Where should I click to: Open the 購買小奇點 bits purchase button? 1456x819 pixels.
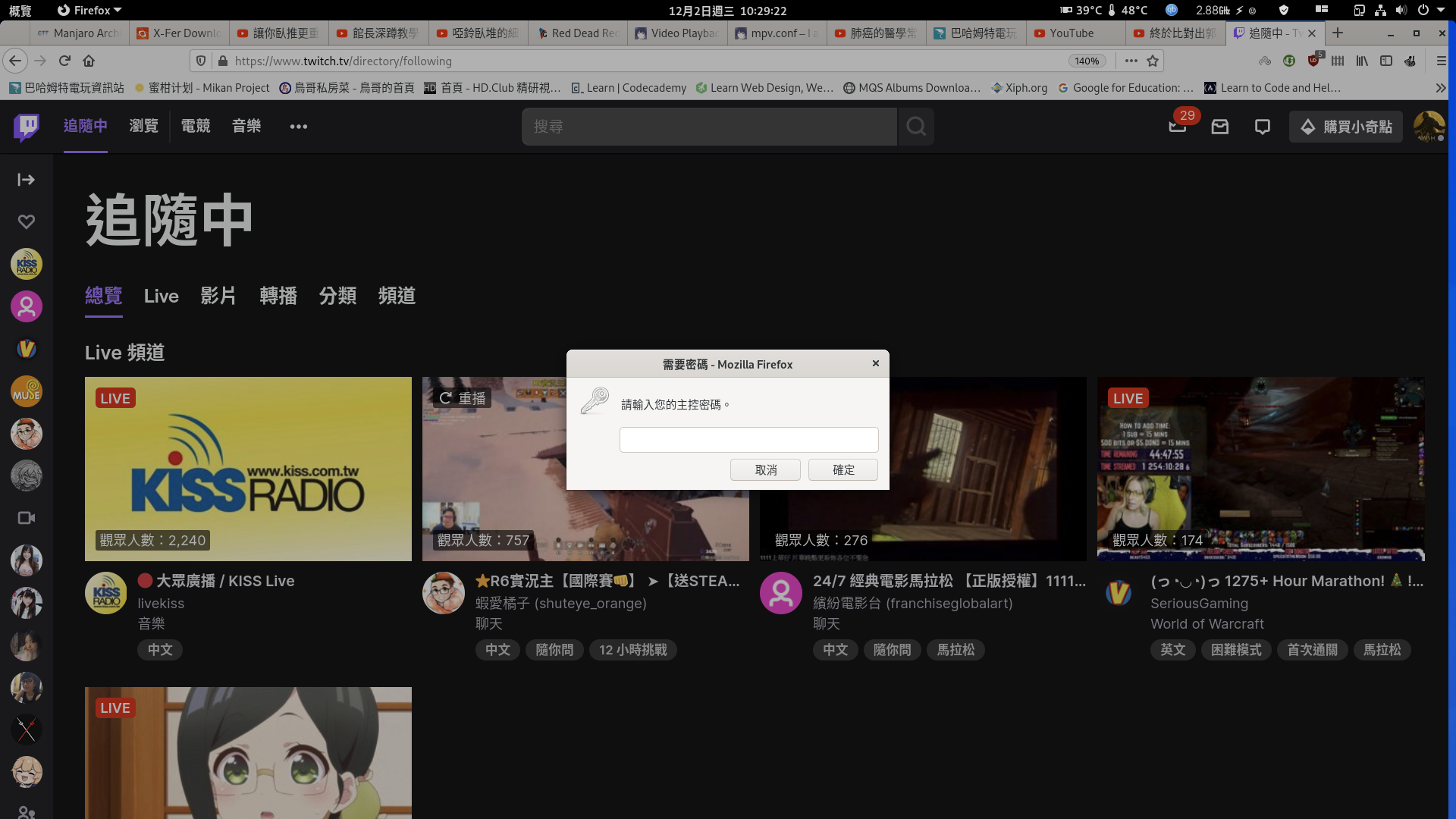pyautogui.click(x=1346, y=127)
